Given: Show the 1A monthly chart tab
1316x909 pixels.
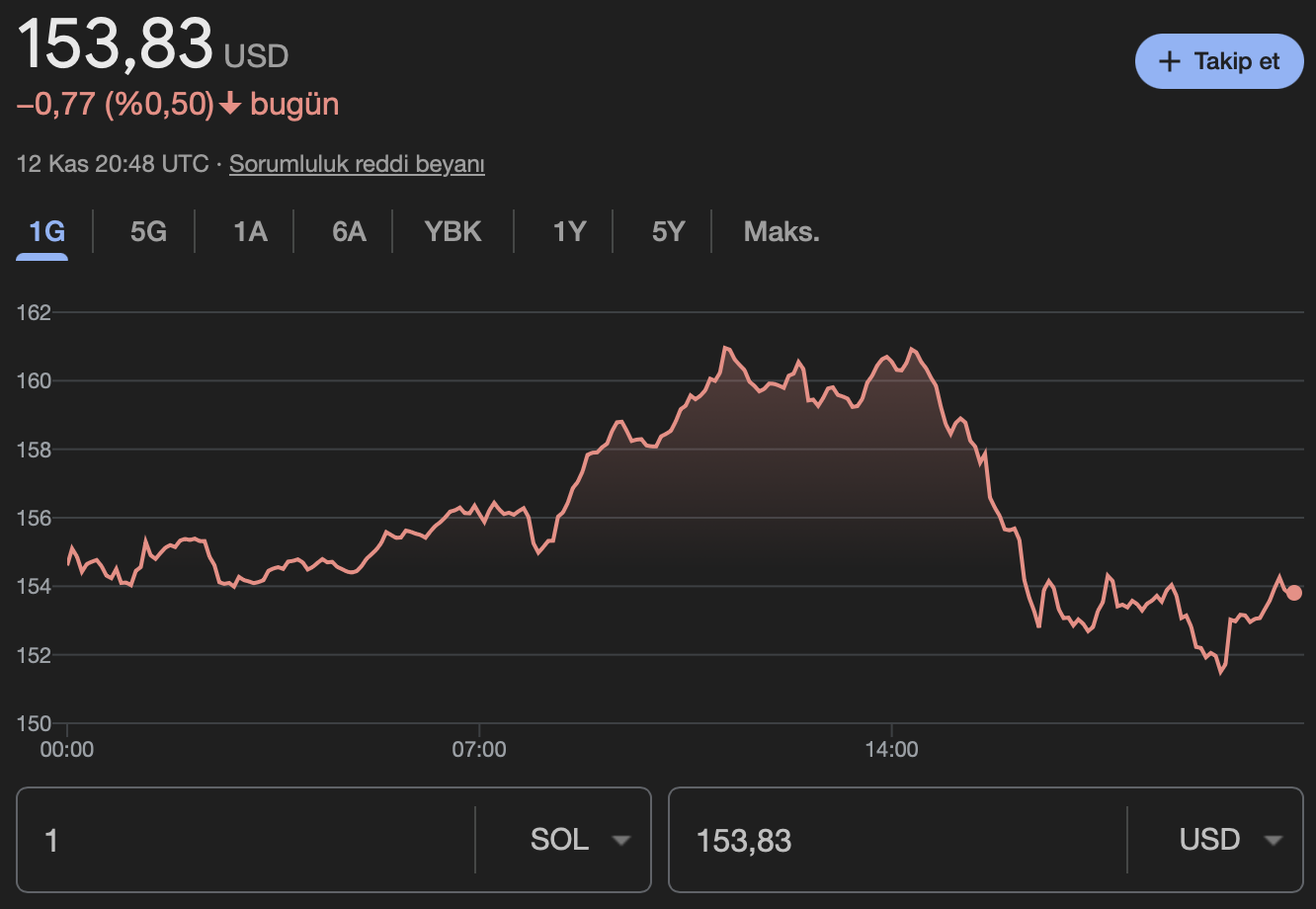Looking at the screenshot, I should pyautogui.click(x=250, y=231).
